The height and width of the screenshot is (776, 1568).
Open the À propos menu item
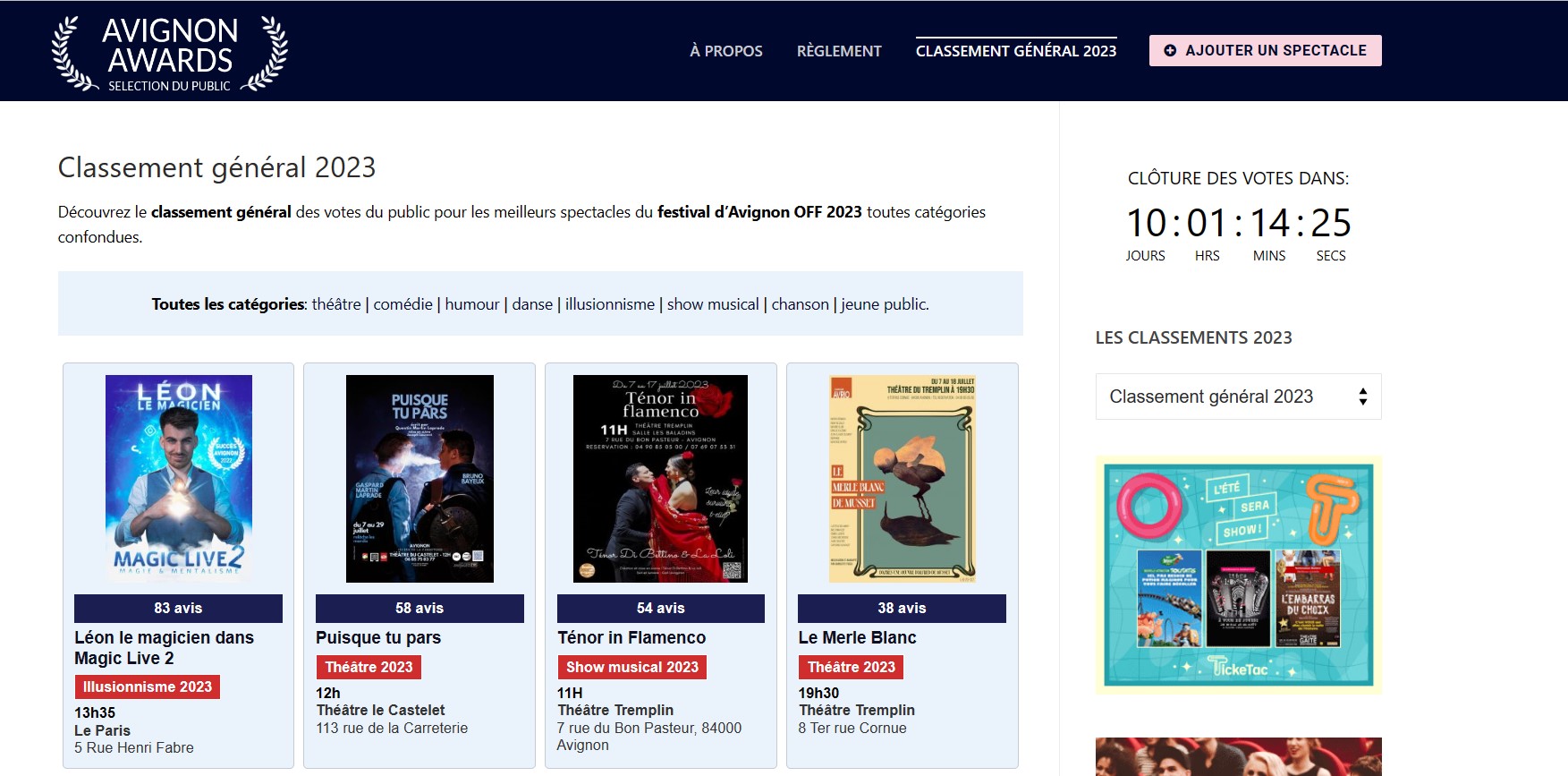[725, 51]
